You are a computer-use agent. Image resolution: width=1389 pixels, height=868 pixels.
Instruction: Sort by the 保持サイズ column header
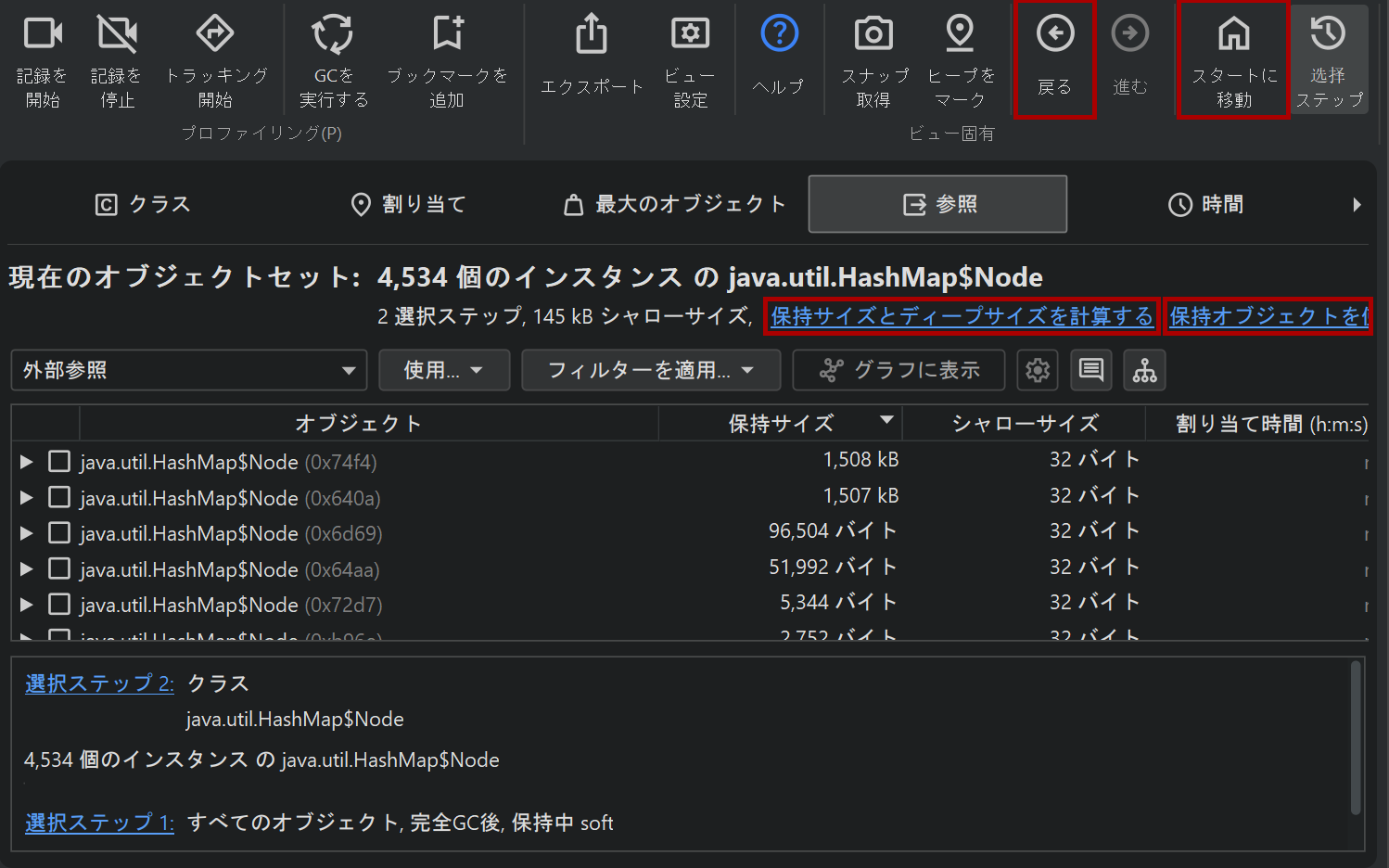780,424
